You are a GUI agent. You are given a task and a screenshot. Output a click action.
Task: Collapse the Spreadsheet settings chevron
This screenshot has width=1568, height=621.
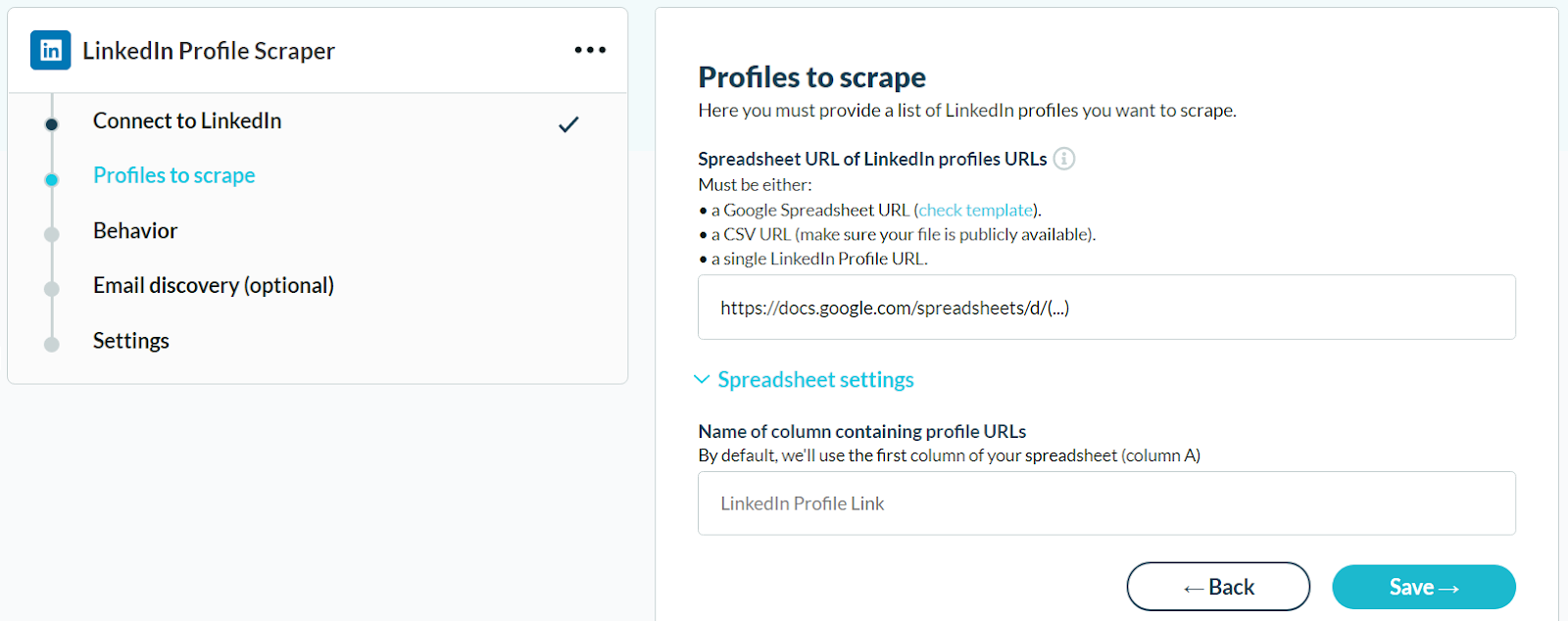tap(702, 379)
